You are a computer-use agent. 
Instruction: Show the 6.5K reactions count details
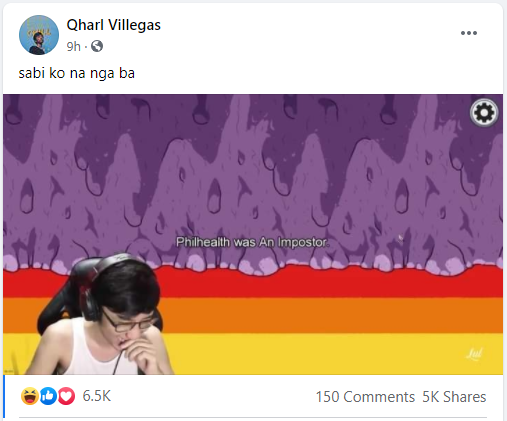[x=97, y=396]
